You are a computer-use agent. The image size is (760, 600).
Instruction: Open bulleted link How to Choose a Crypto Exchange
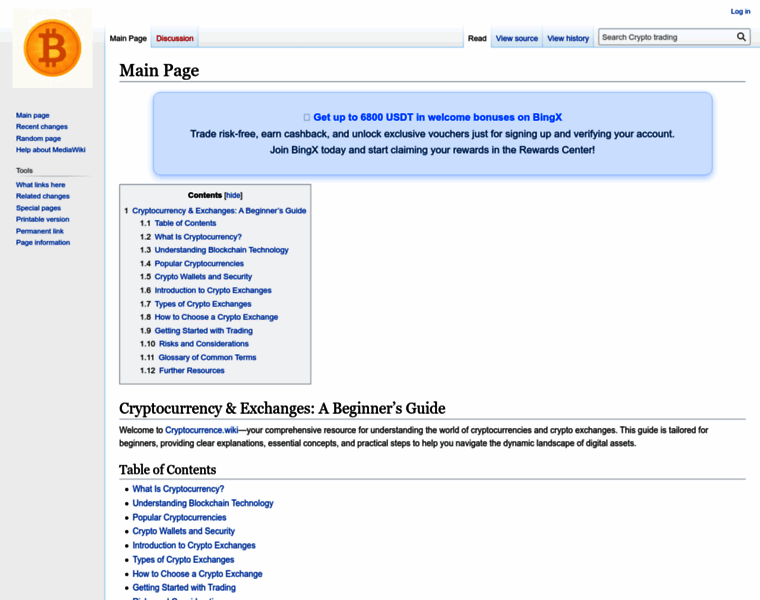pyautogui.click(x=197, y=574)
